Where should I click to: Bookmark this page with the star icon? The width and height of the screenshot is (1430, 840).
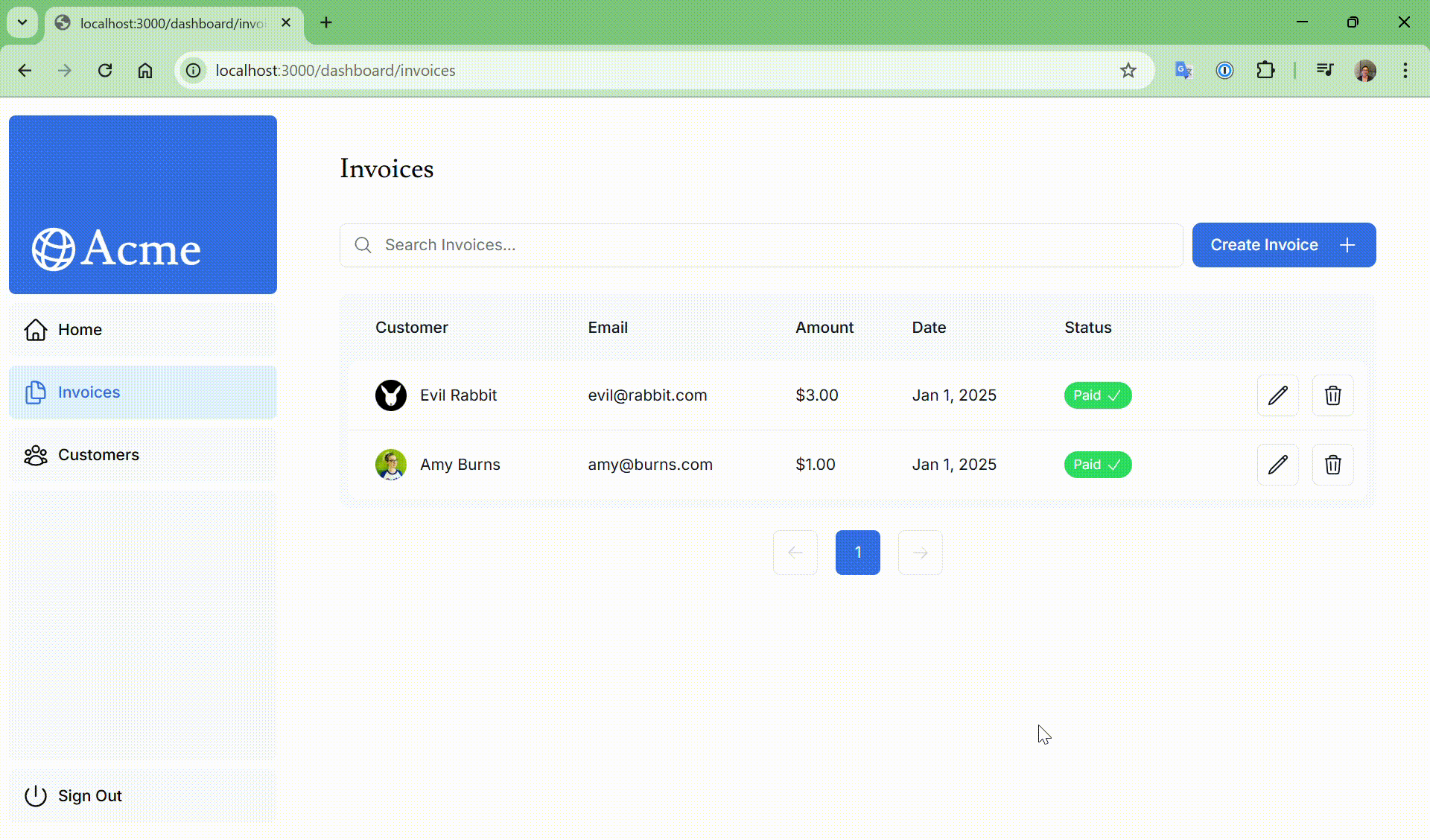[1128, 71]
